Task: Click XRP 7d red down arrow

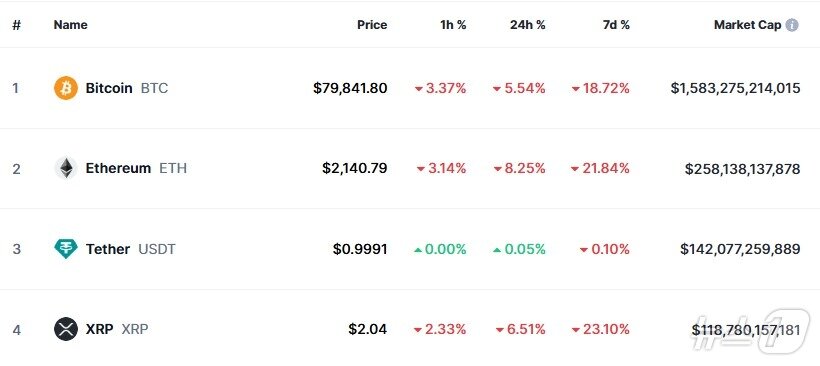Action: tap(576, 330)
